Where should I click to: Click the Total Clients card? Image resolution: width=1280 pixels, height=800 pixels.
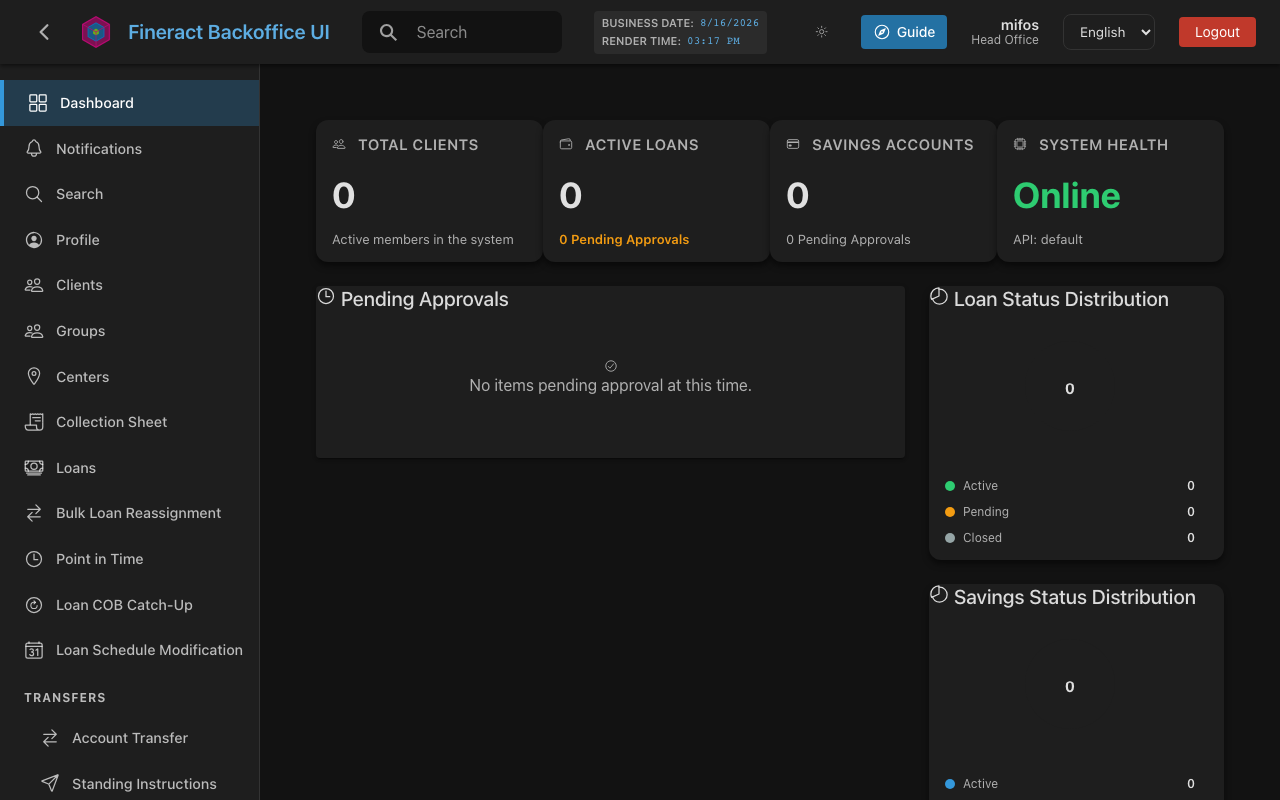pos(429,191)
